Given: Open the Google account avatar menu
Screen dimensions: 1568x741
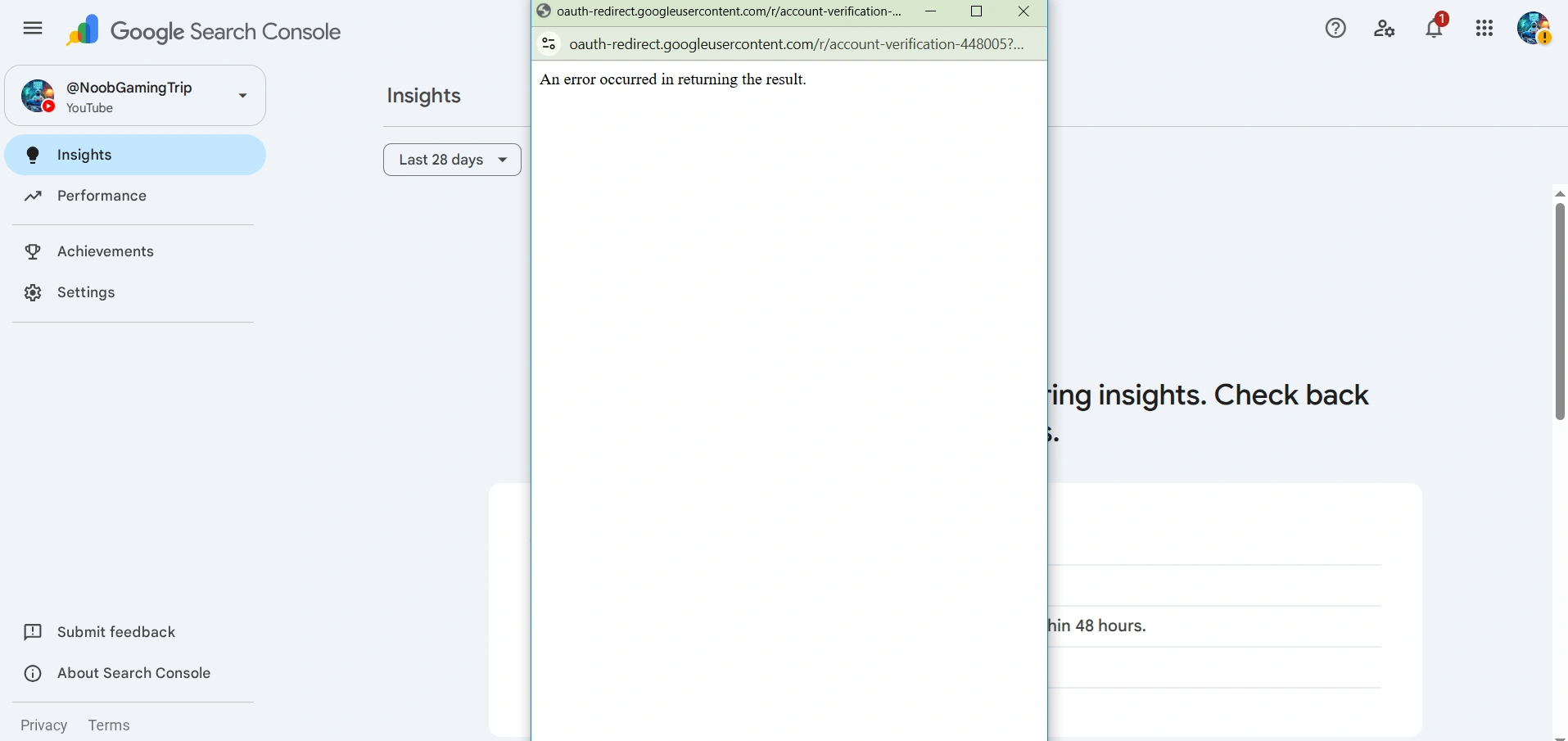Looking at the screenshot, I should pos(1534,29).
